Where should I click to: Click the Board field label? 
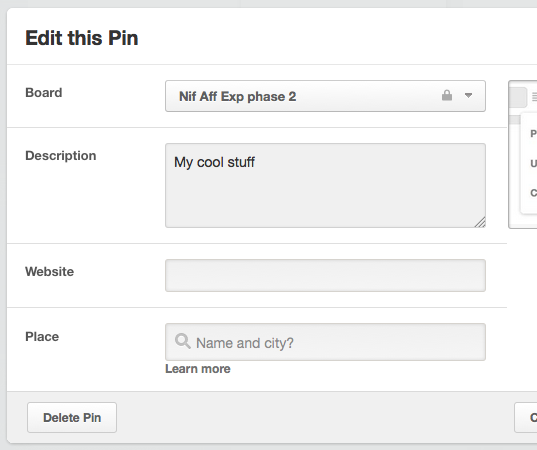tap(43, 92)
